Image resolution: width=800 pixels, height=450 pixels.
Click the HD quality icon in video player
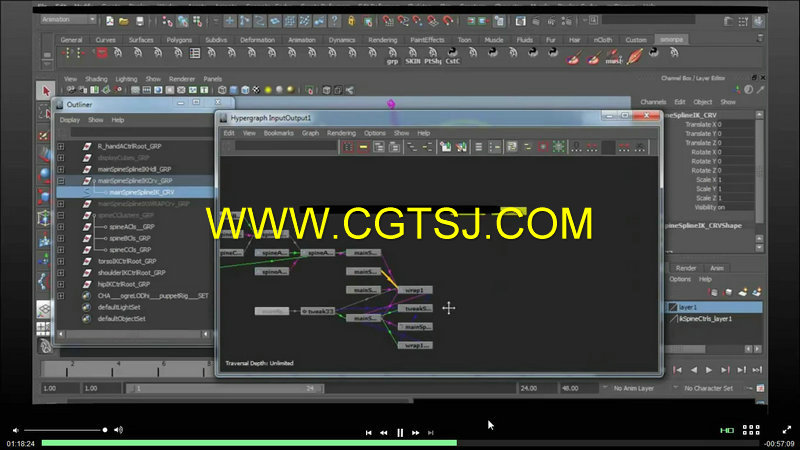[727, 431]
